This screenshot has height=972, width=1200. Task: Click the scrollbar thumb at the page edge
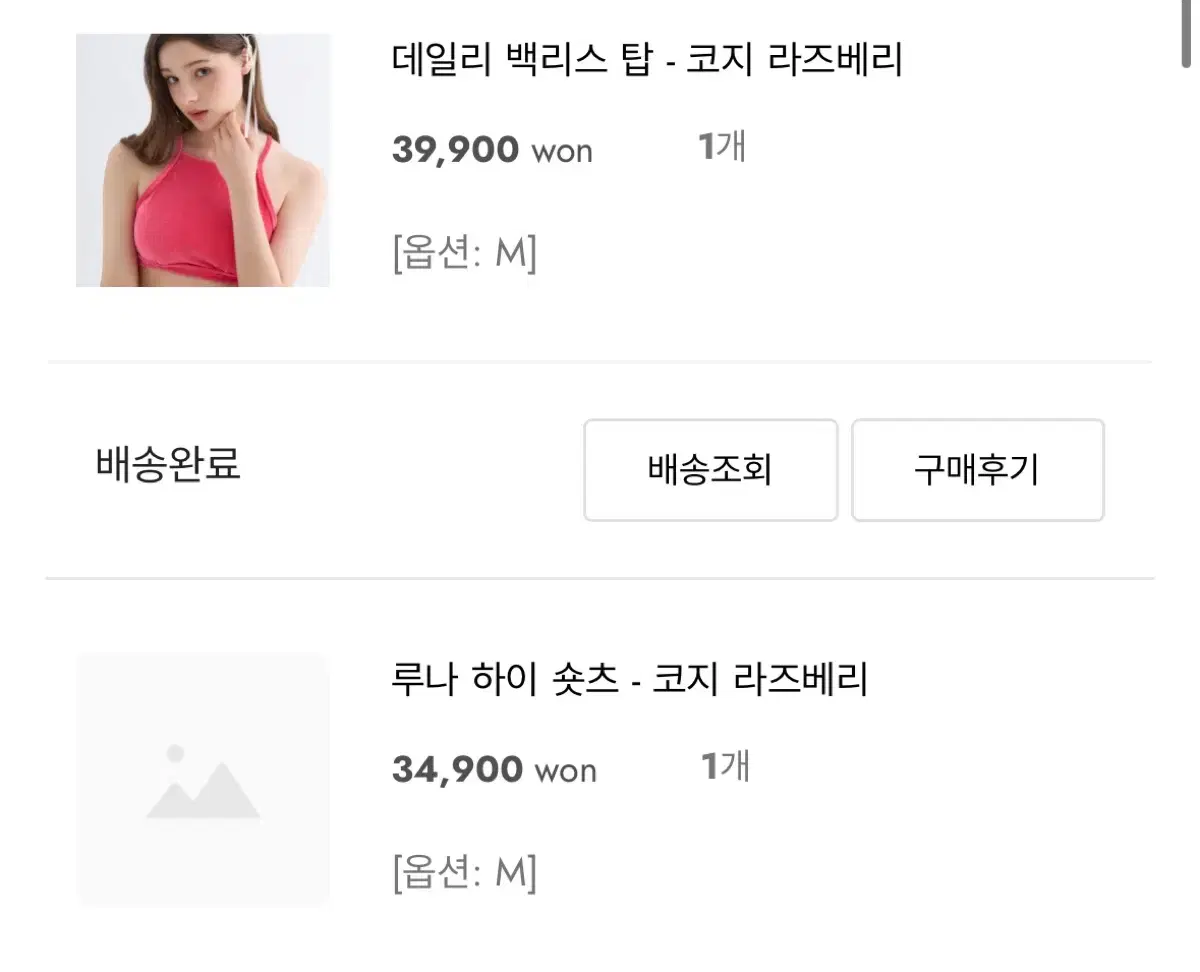click(1187, 33)
